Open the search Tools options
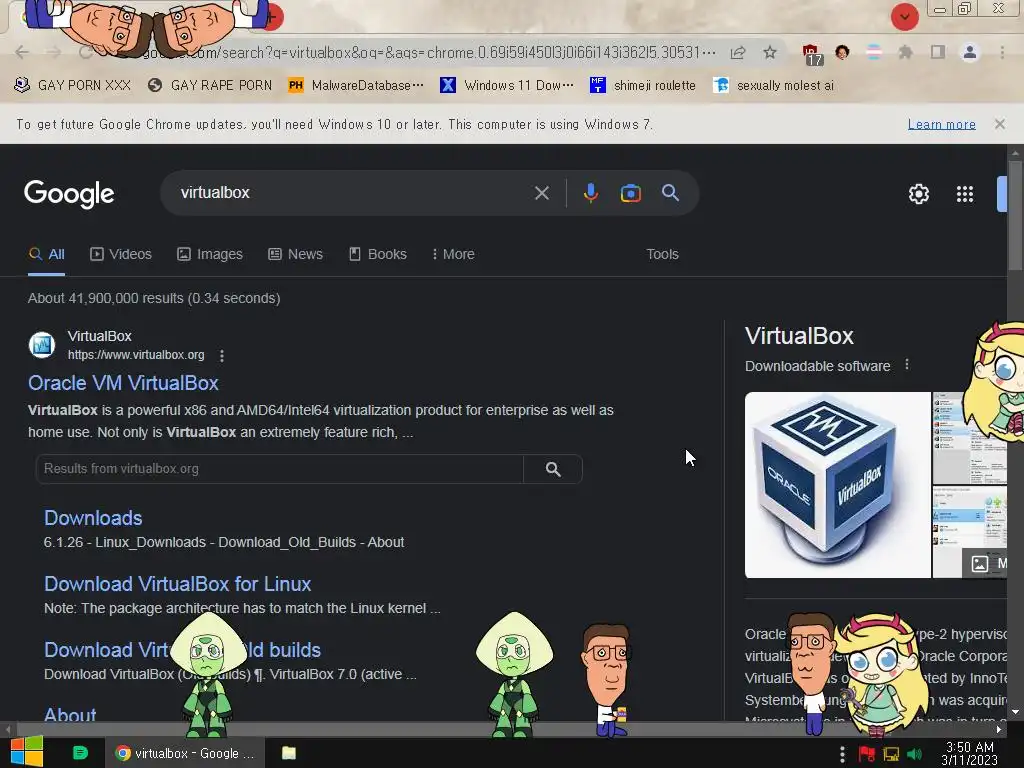 pyautogui.click(x=662, y=254)
